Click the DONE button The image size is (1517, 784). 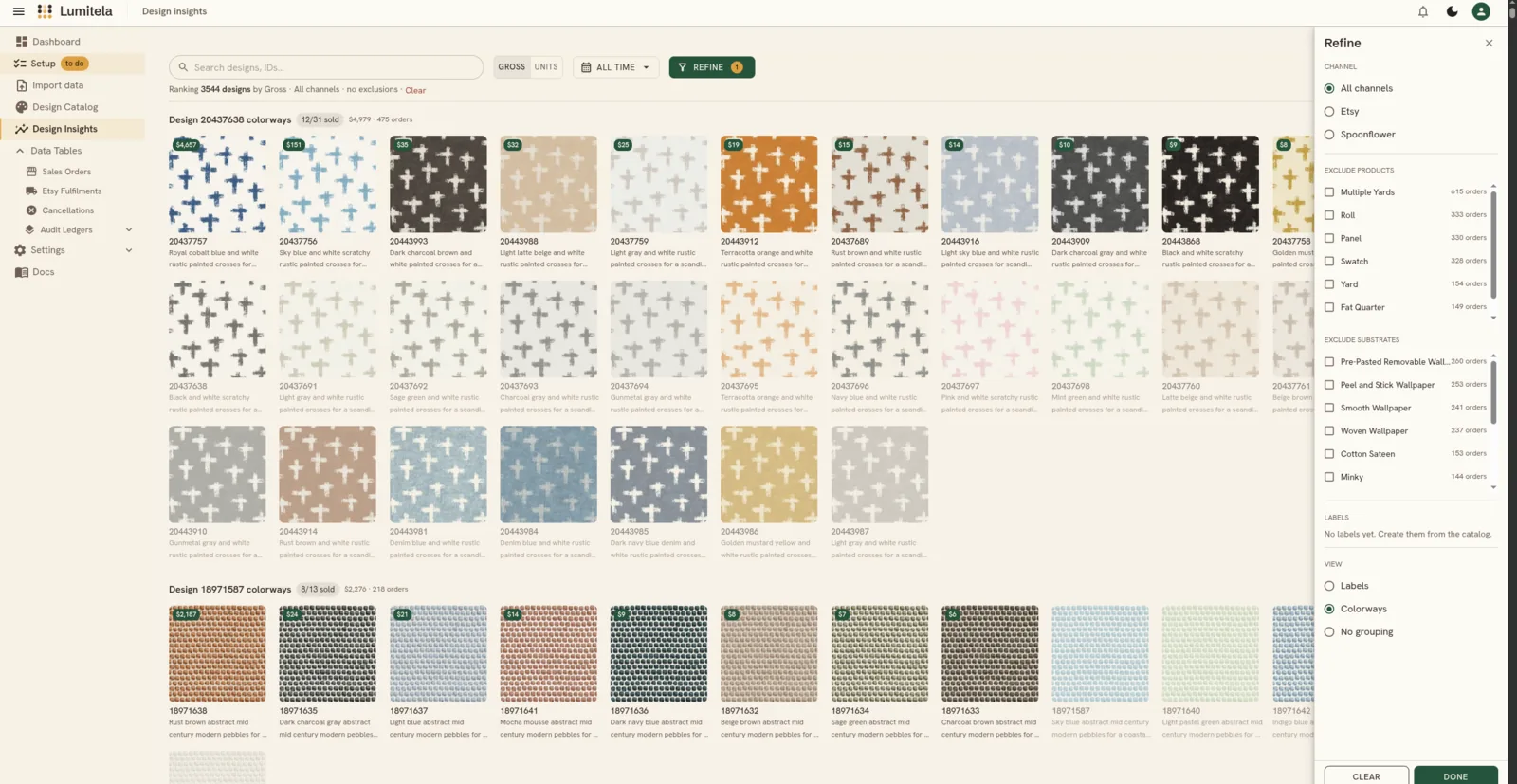point(1455,775)
